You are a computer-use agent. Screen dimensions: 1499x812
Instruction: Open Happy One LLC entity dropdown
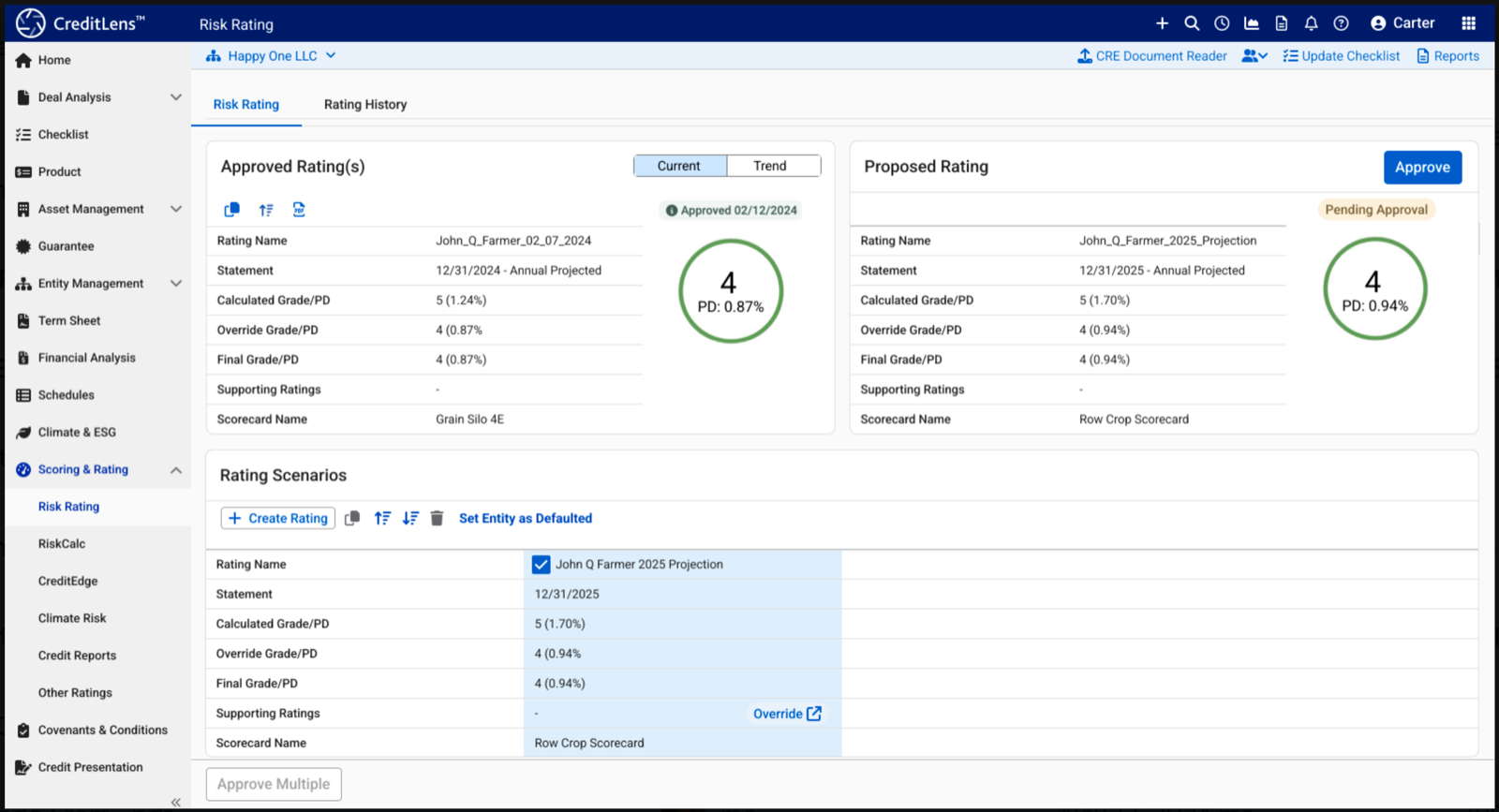point(271,56)
